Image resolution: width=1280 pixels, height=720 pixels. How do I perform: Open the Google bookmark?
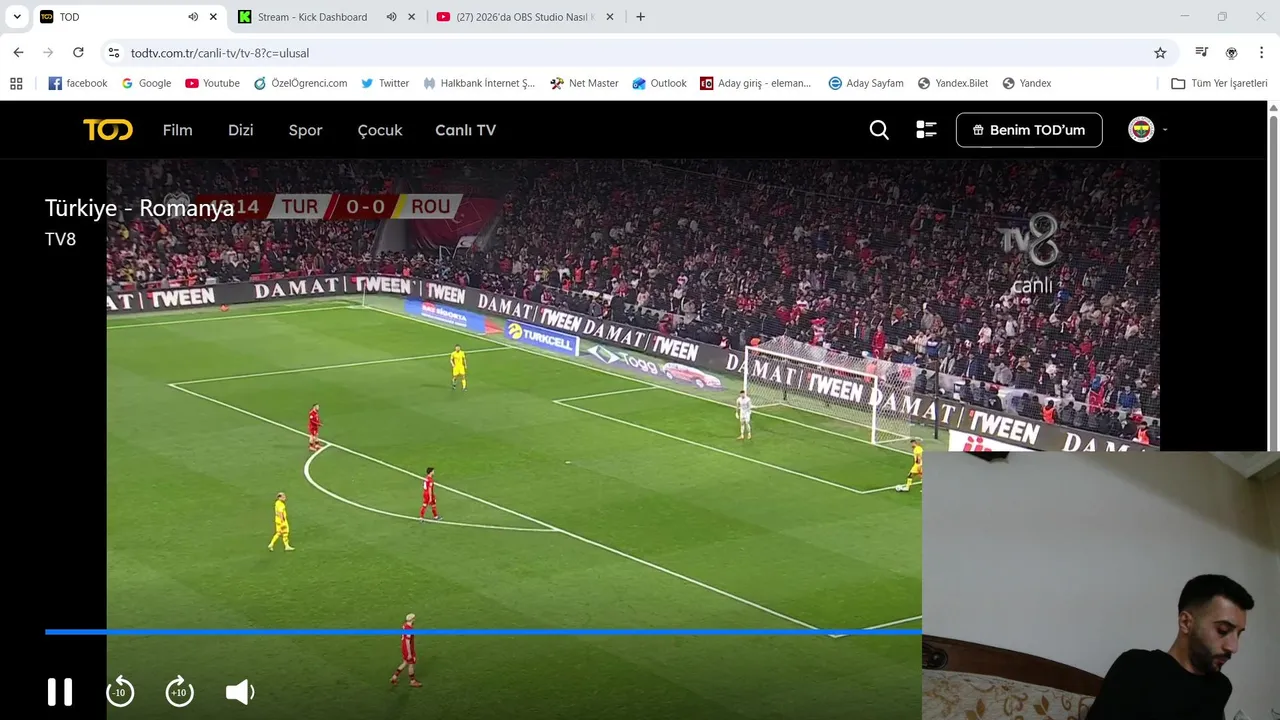[146, 83]
